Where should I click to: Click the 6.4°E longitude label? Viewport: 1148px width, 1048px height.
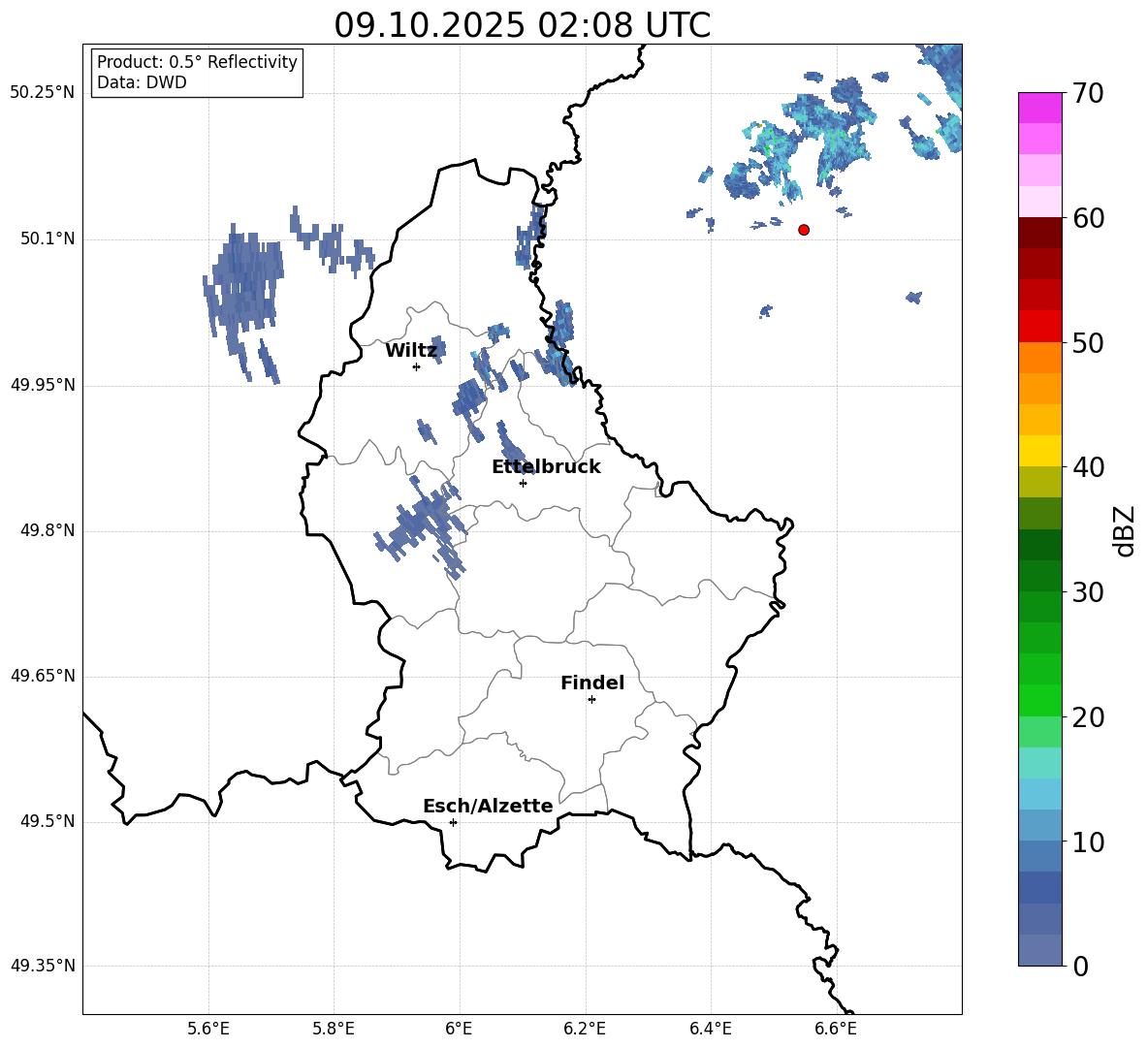tap(710, 1029)
